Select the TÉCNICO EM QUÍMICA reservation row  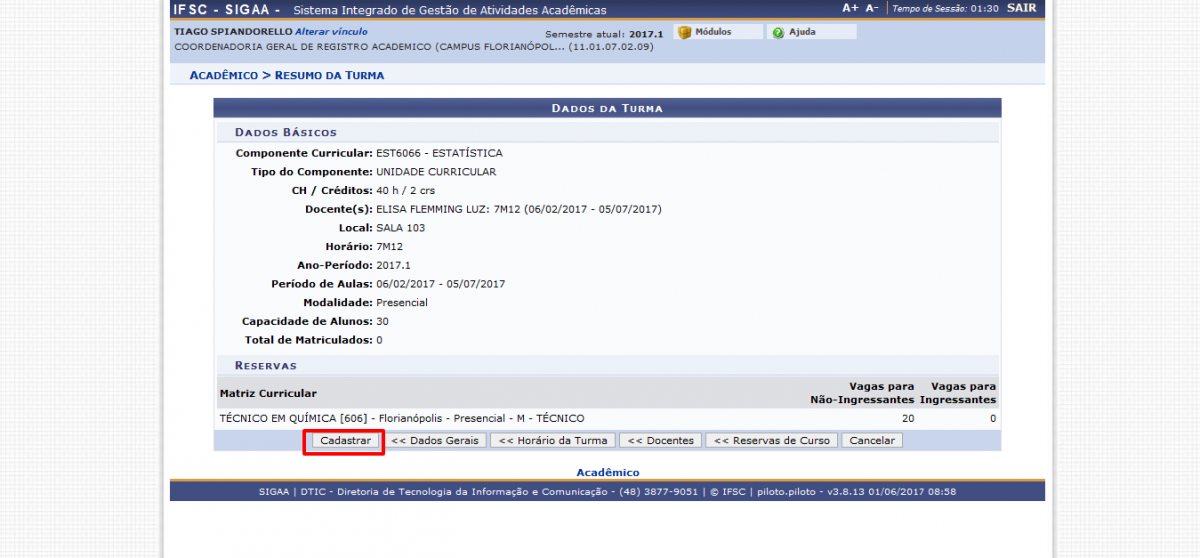[401, 418]
